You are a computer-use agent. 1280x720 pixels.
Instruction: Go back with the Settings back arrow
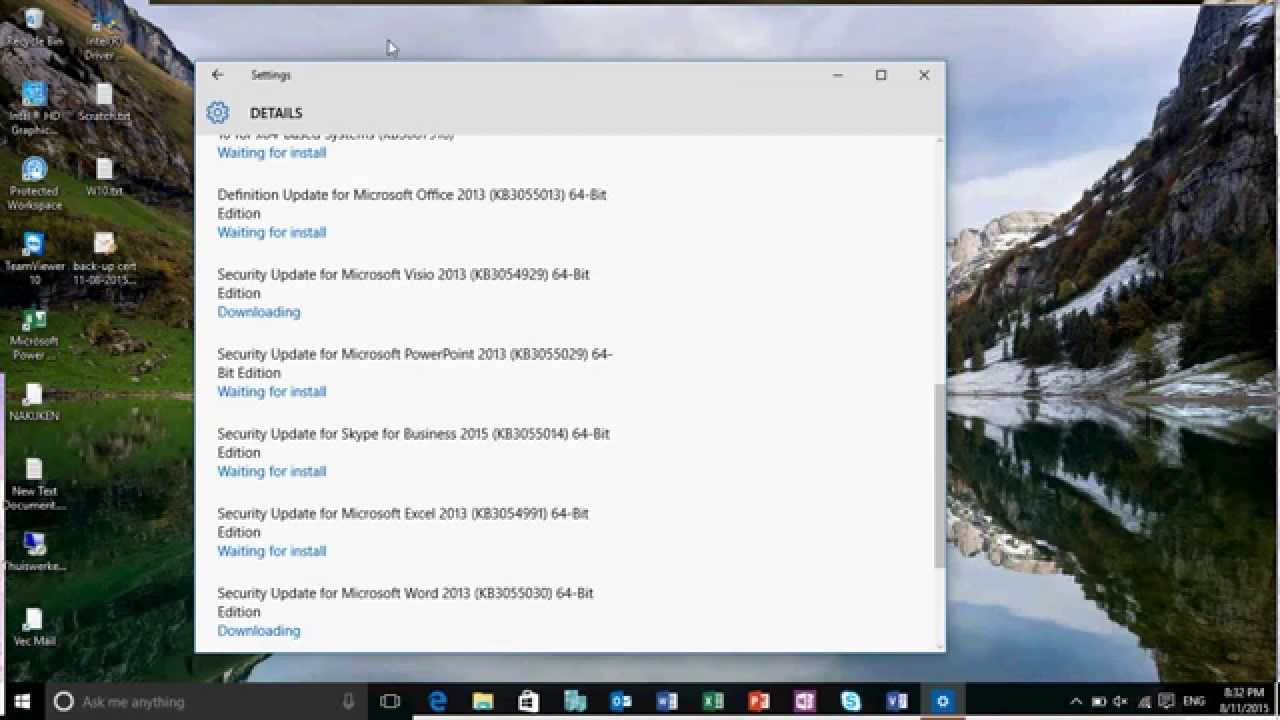[217, 75]
